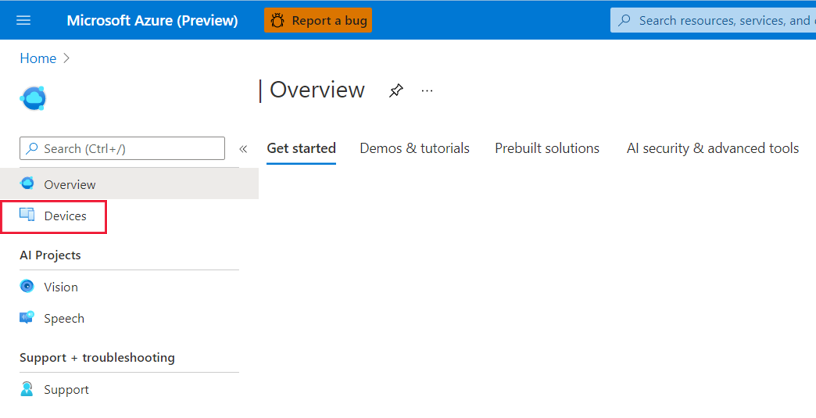The height and width of the screenshot is (418, 816).
Task: Click the Support person icon
Action: point(27,389)
